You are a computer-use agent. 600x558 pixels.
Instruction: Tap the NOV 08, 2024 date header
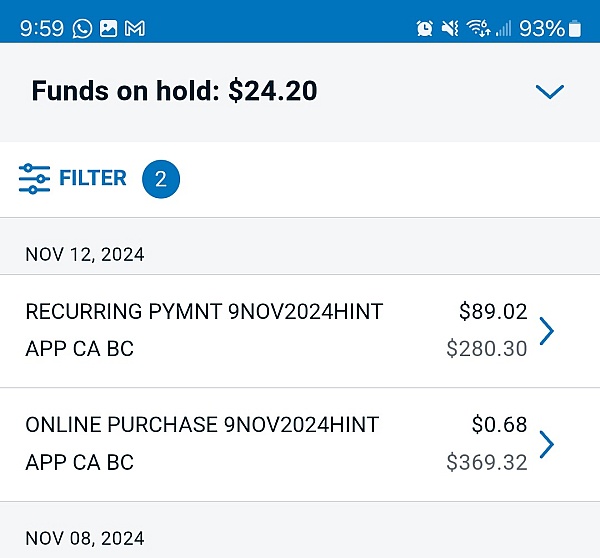[x=85, y=538]
